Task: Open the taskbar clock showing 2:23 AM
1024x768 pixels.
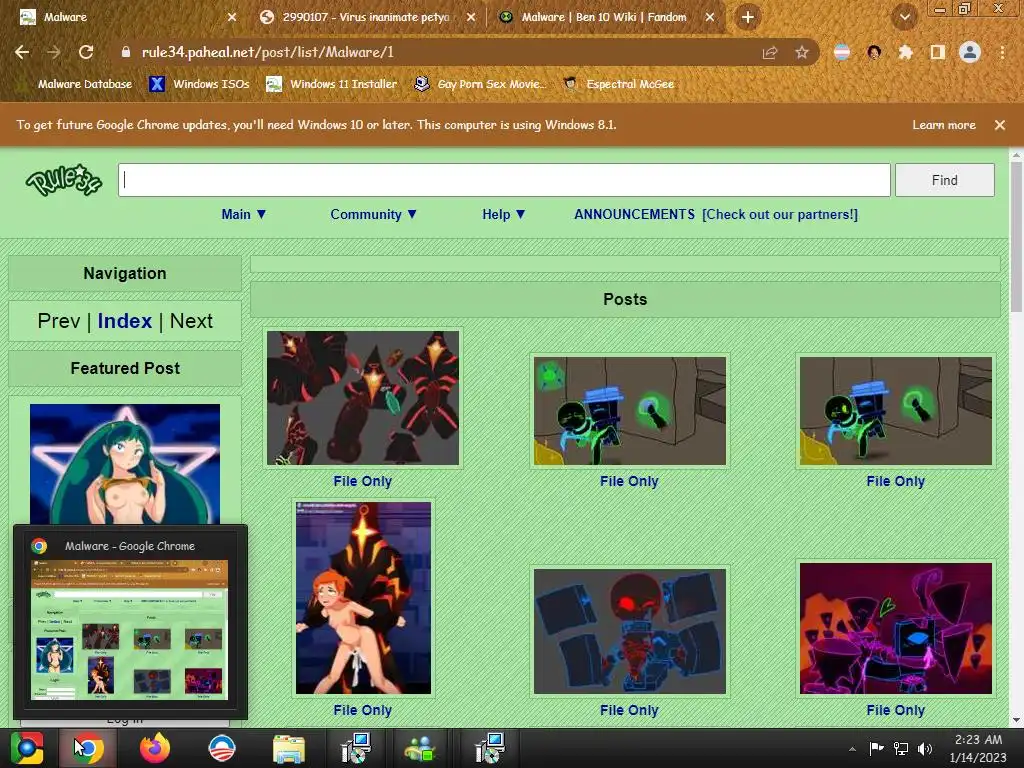Action: pyautogui.click(x=978, y=748)
